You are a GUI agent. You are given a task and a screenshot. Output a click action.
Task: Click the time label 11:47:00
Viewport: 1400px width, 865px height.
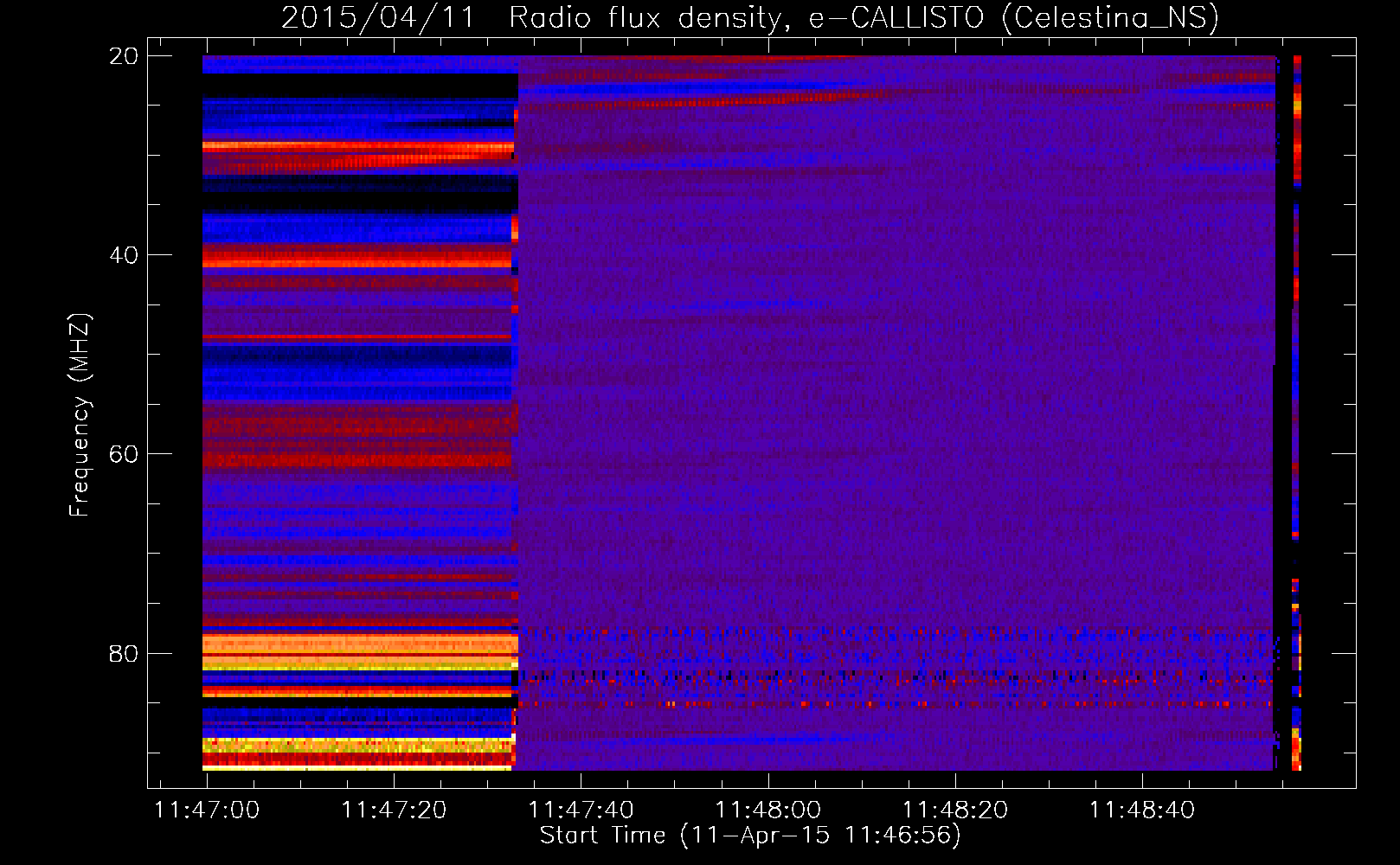click(207, 811)
